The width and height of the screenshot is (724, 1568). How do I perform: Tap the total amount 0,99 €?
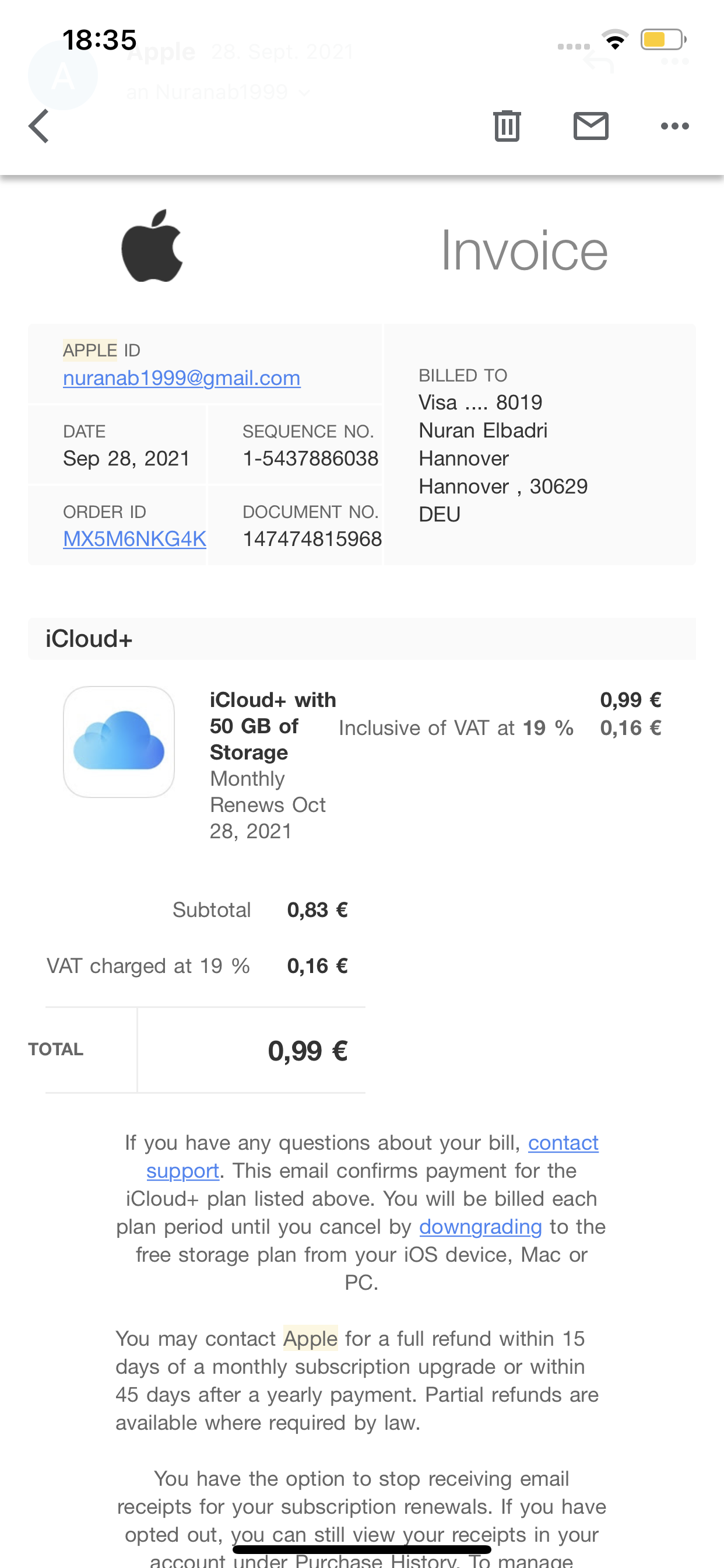click(307, 1050)
